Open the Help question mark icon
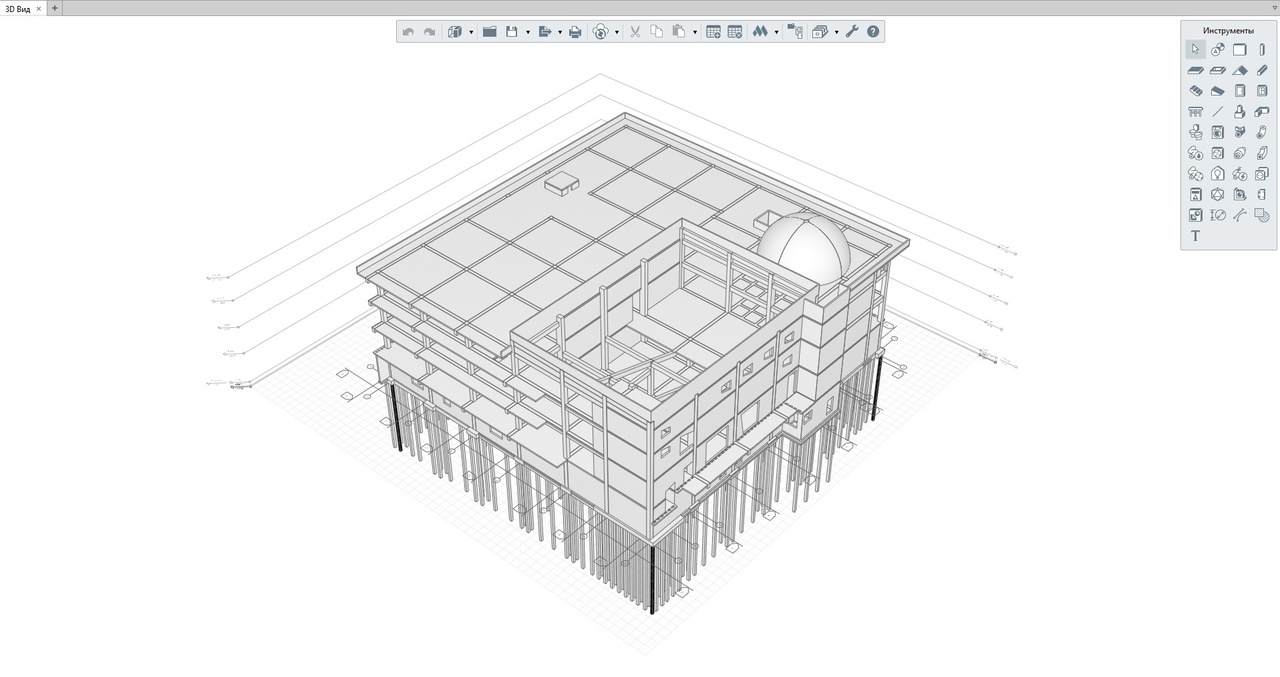The height and width of the screenshot is (677, 1280). point(873,32)
